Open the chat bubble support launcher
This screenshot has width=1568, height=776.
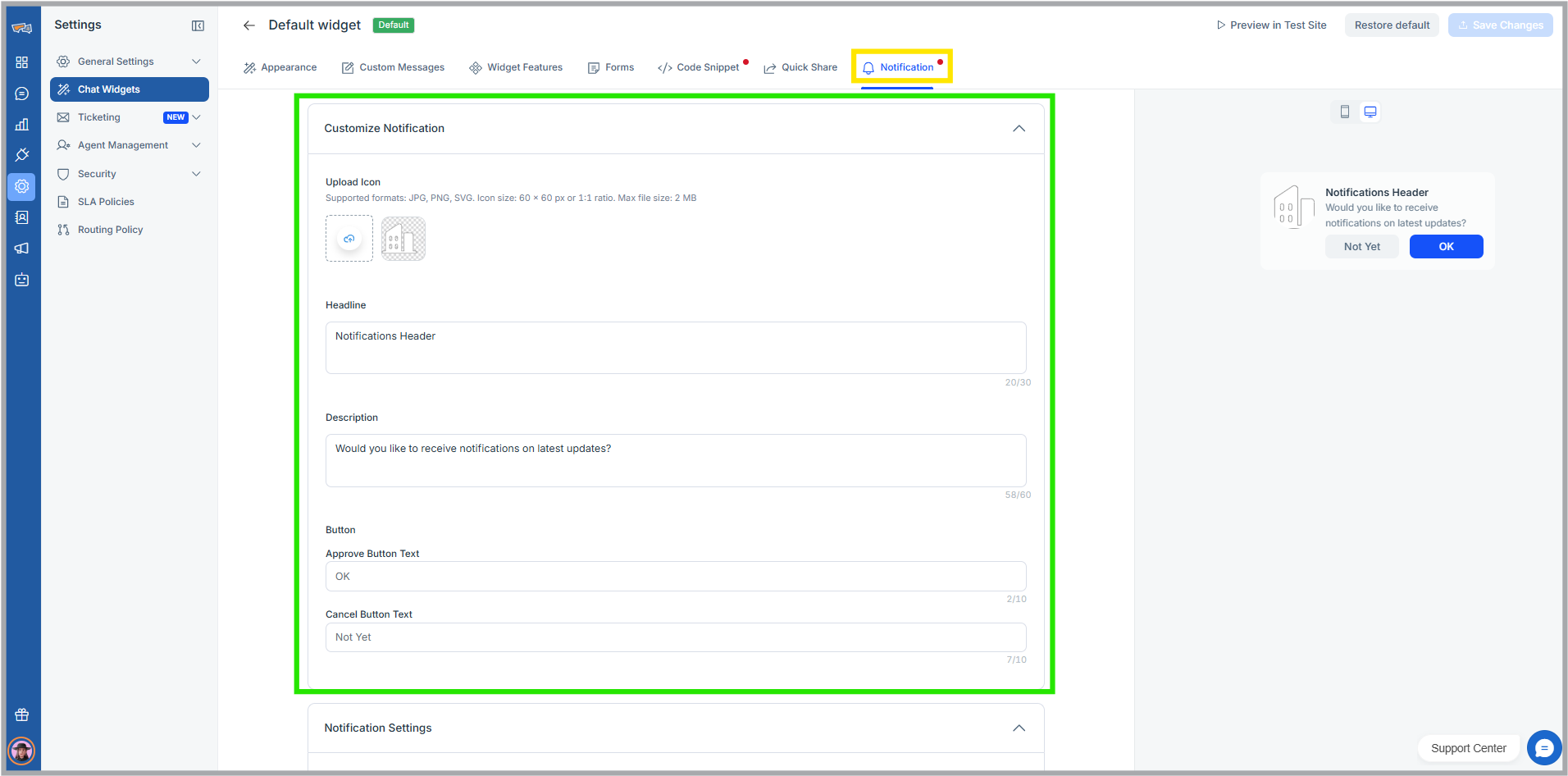tap(1543, 747)
